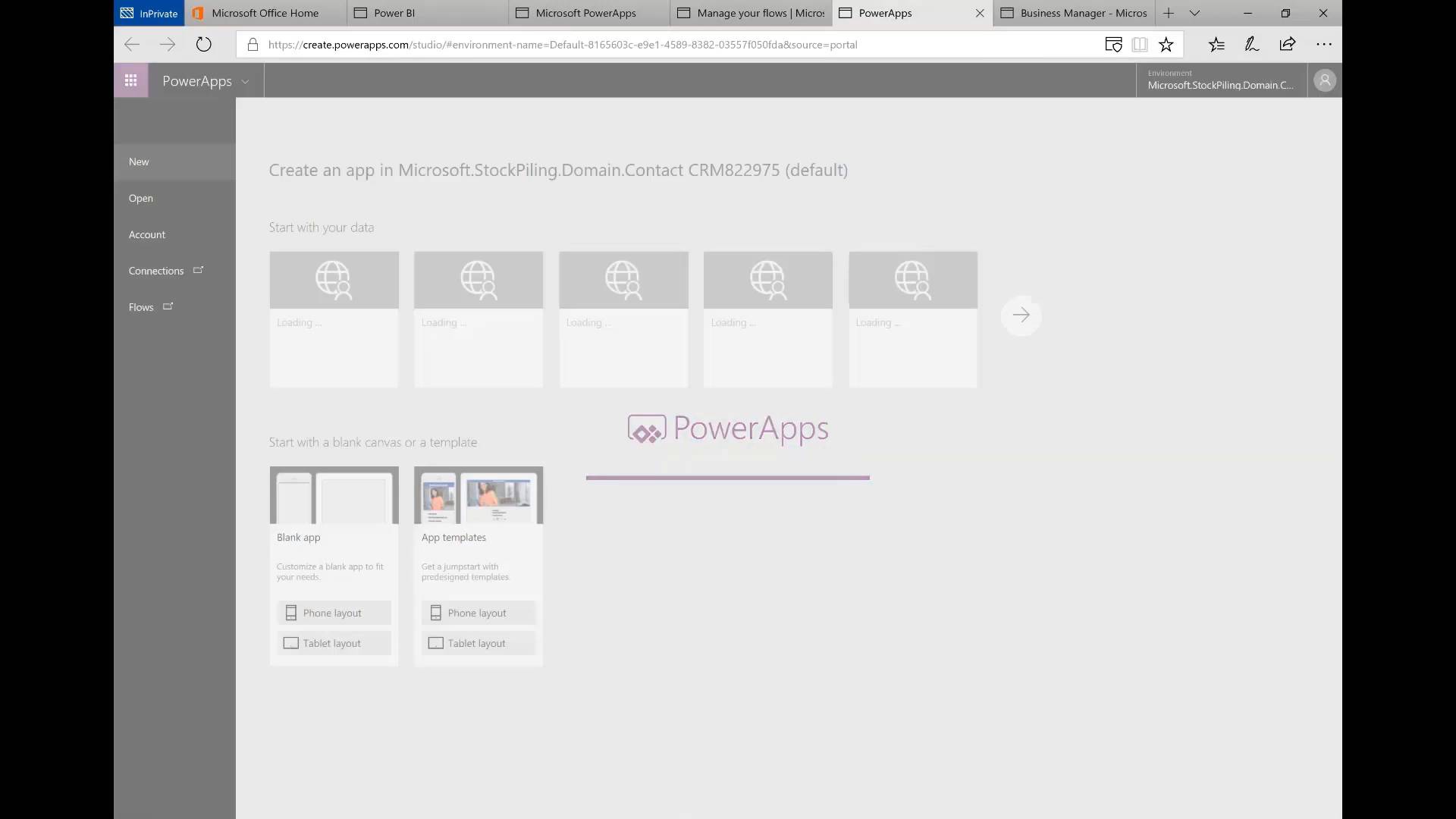Go back to the previous page
Image resolution: width=1456 pixels, height=819 pixels.
132,44
